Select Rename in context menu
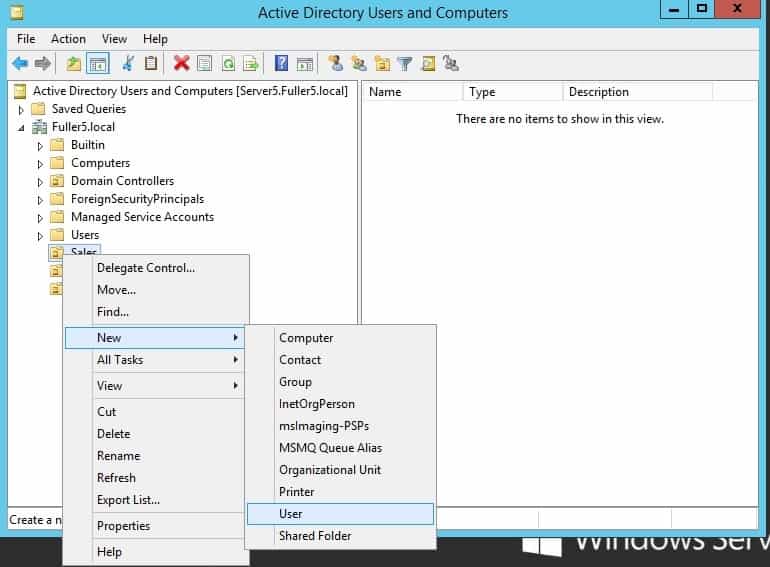Viewport: 770px width, 567px height. point(154,456)
